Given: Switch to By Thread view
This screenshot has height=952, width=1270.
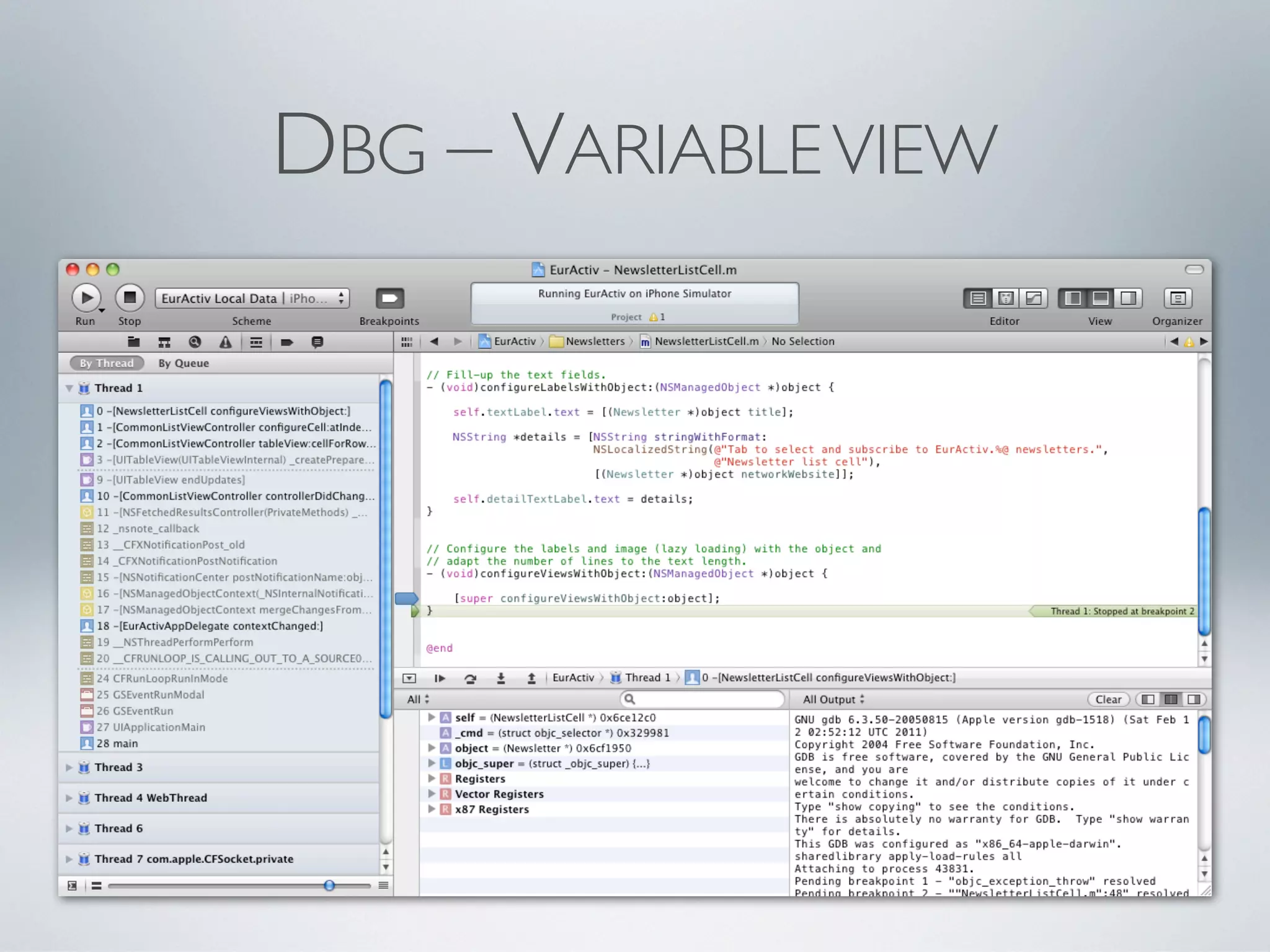Looking at the screenshot, I should [x=107, y=363].
